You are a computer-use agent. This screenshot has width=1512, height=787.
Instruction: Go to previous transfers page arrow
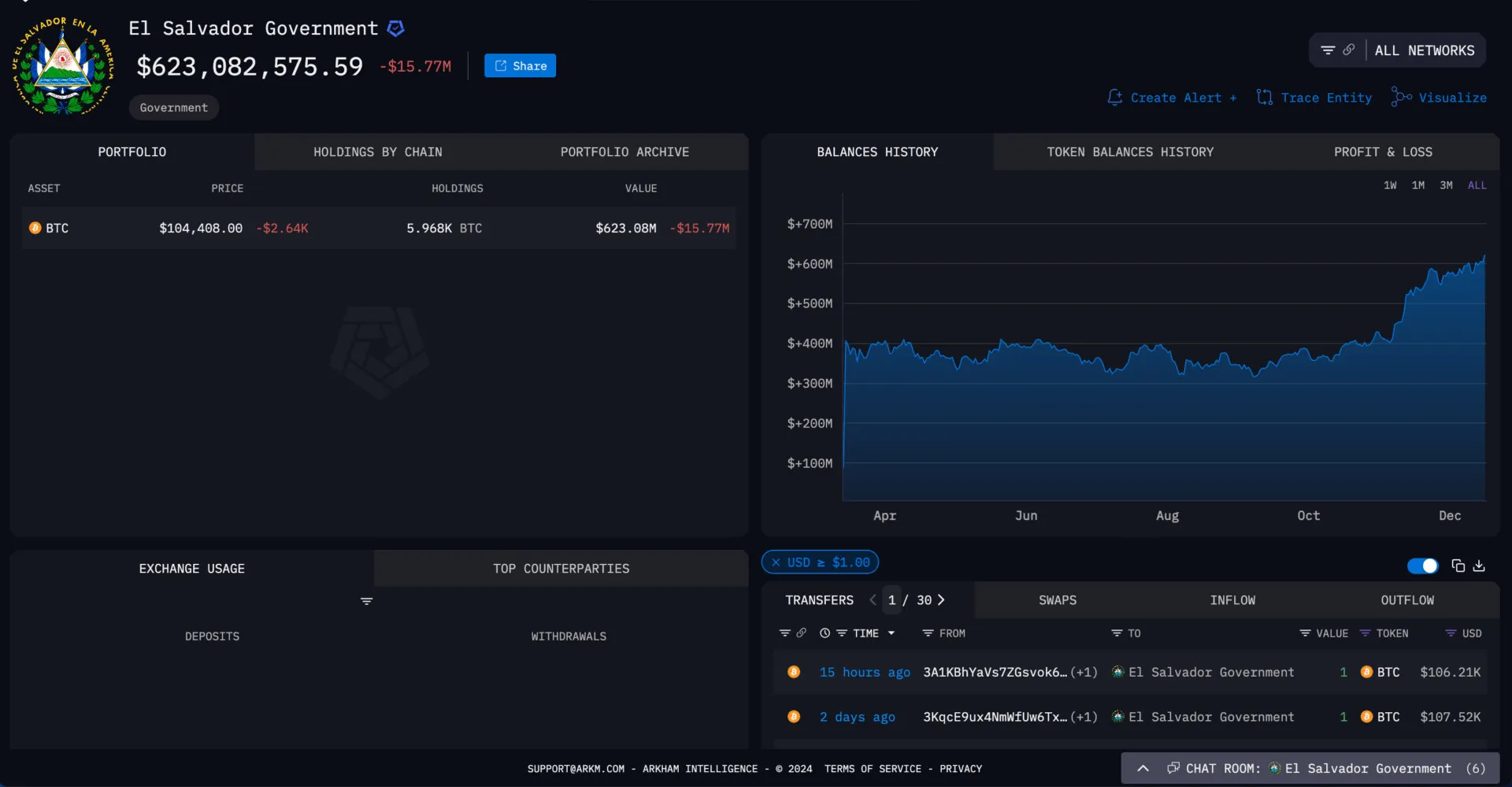pos(873,600)
